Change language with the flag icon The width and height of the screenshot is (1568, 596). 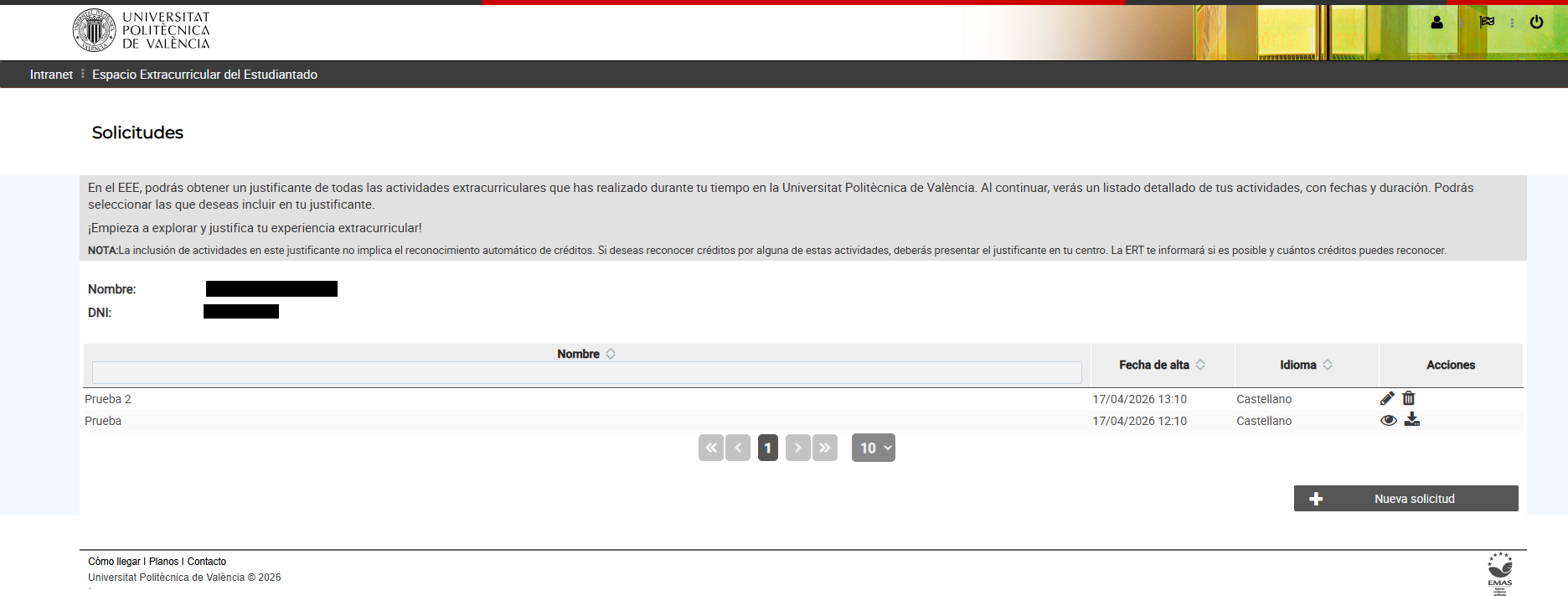(1487, 22)
